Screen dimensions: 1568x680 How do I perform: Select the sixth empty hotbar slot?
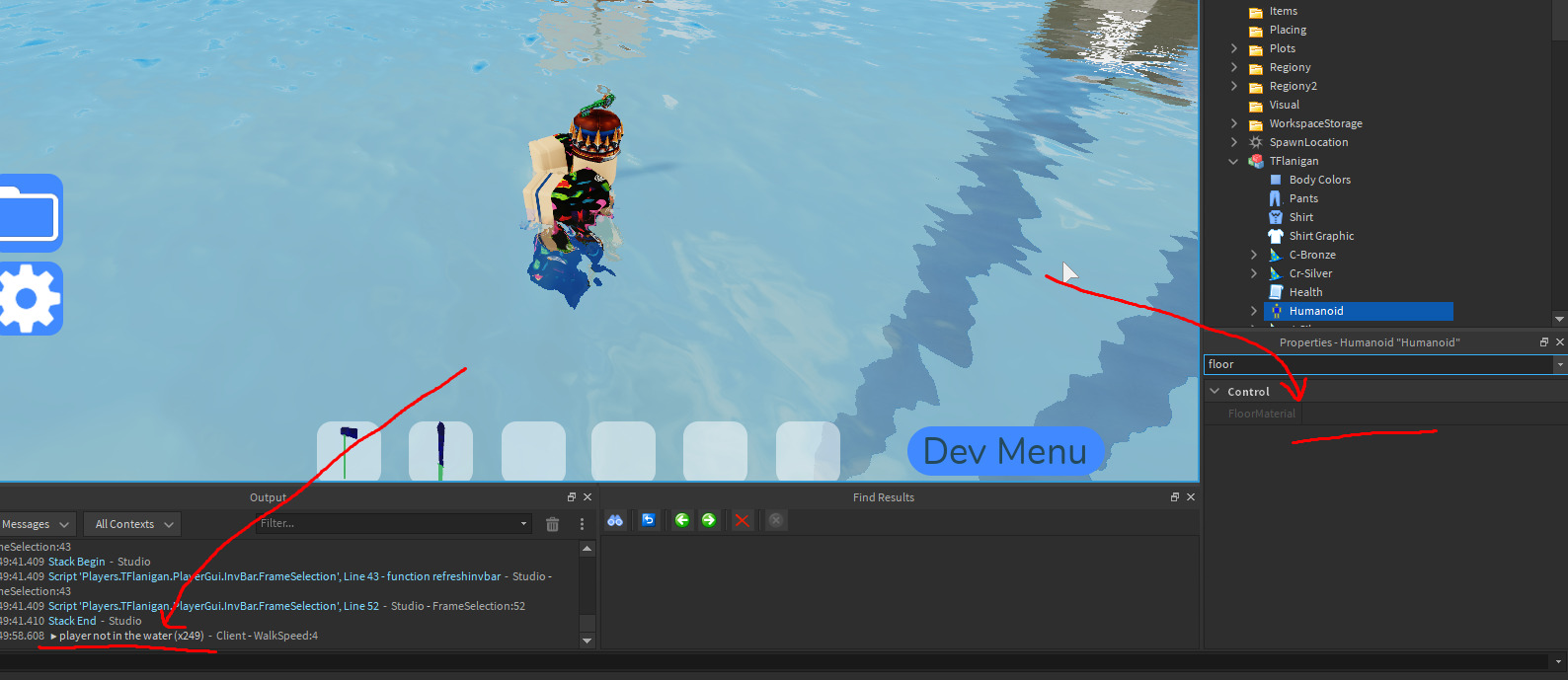pos(808,452)
